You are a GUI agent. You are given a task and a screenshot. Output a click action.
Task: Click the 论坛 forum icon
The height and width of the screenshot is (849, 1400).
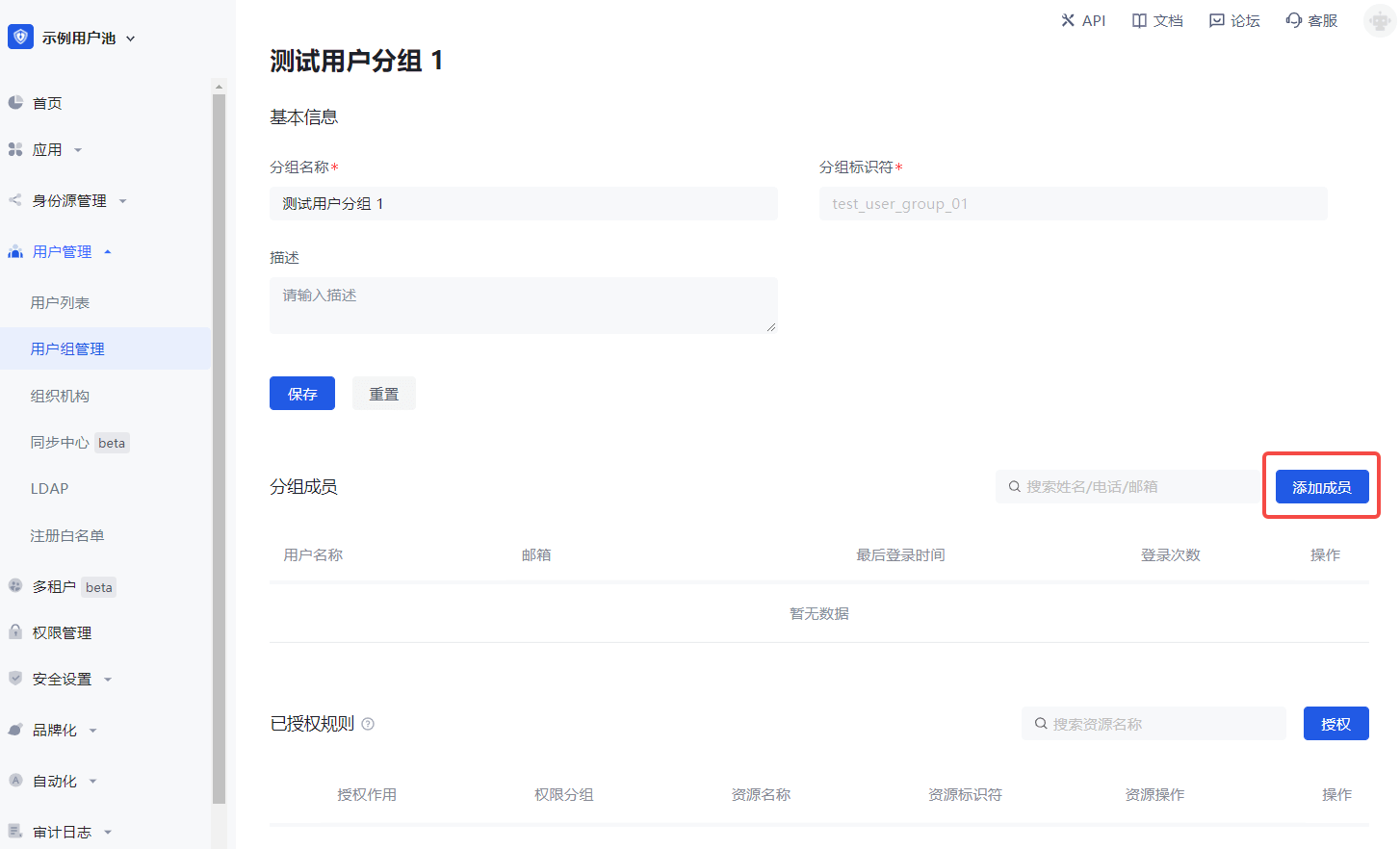[x=1217, y=20]
